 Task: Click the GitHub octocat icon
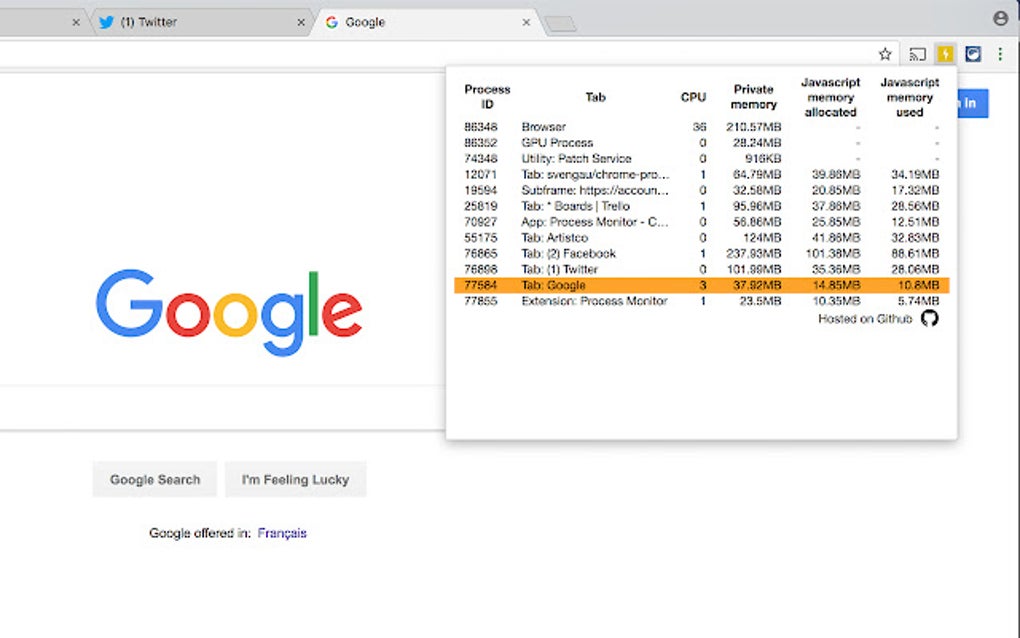[930, 319]
